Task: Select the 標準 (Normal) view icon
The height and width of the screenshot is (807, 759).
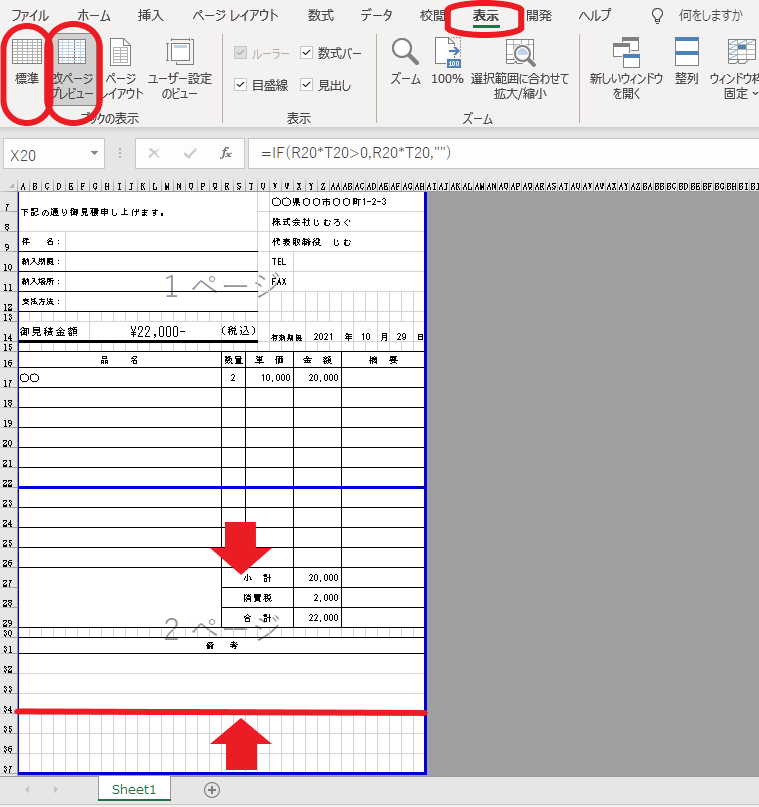Action: point(27,52)
